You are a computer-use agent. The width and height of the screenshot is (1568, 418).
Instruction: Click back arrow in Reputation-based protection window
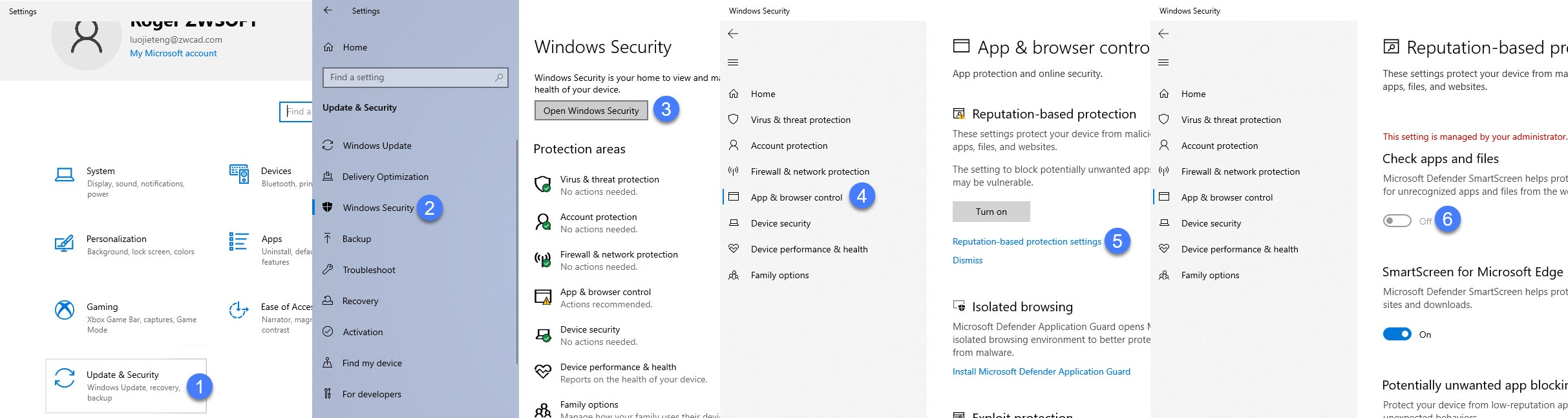1163,34
